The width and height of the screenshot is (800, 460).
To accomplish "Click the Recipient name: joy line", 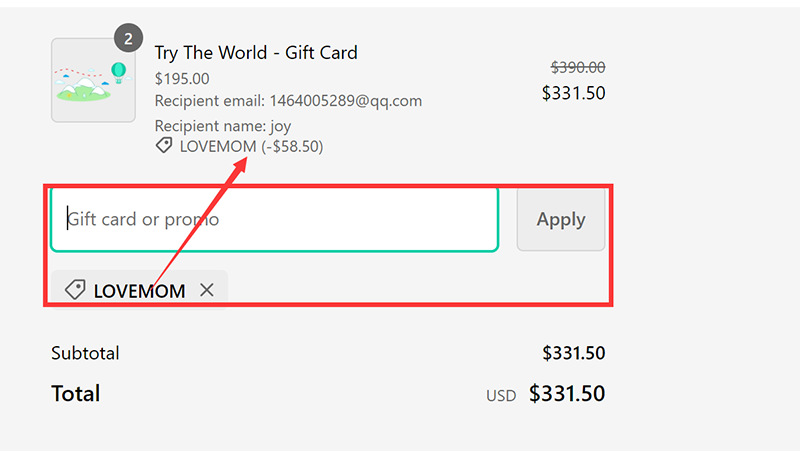I will point(223,126).
